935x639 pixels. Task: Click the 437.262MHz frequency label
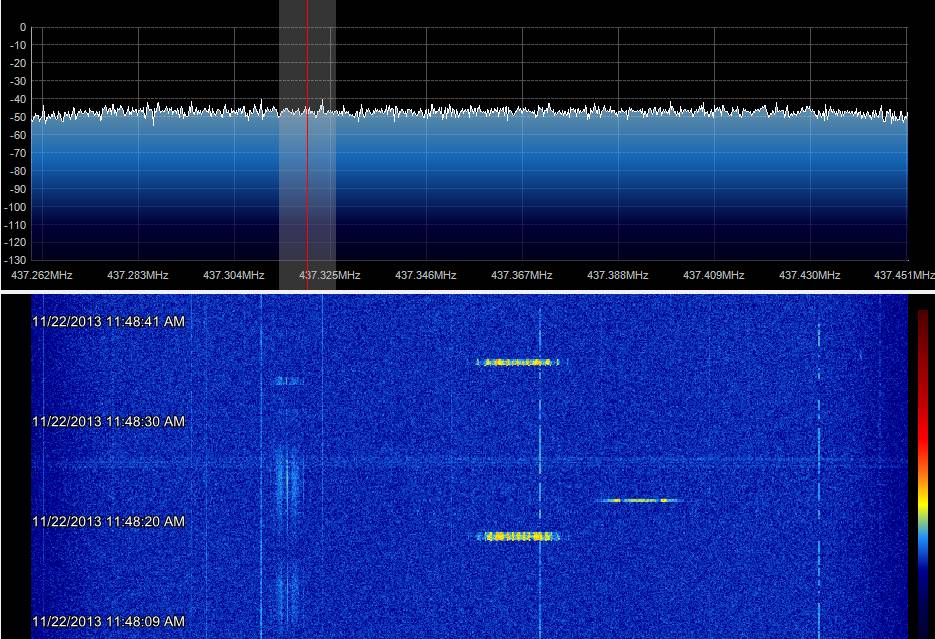coord(42,275)
